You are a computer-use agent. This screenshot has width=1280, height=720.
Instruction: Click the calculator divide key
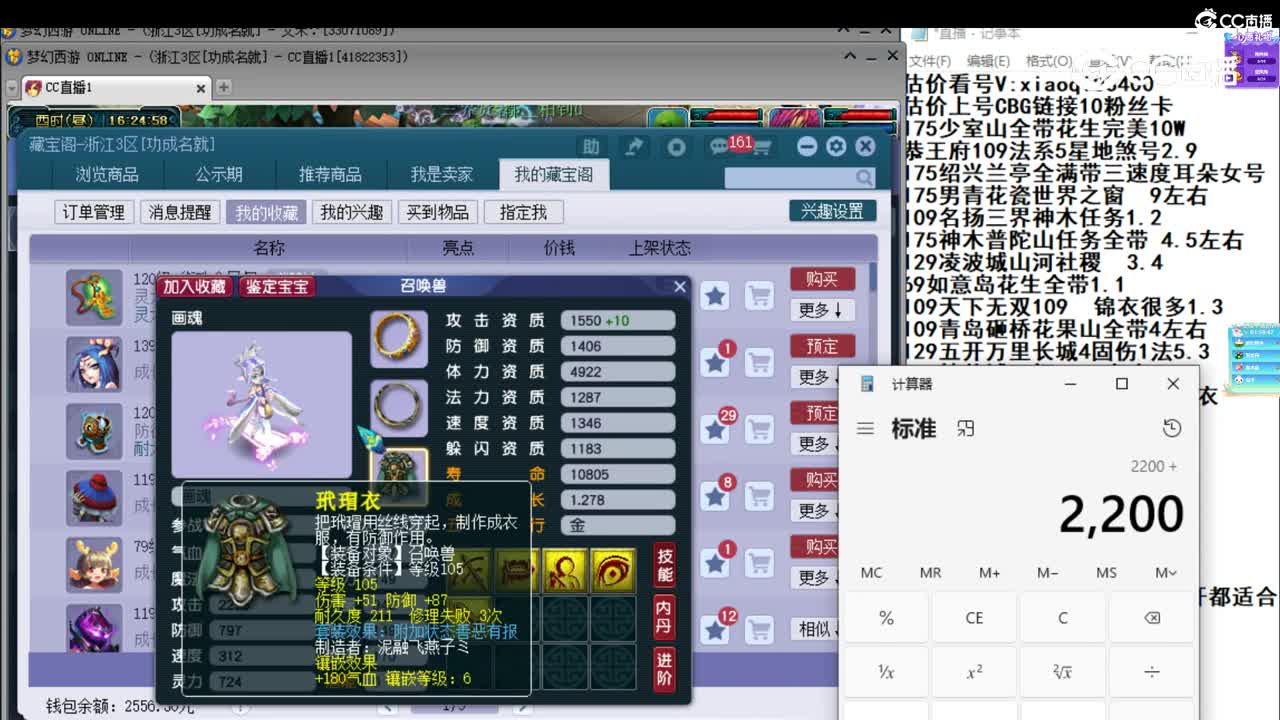coord(1152,672)
